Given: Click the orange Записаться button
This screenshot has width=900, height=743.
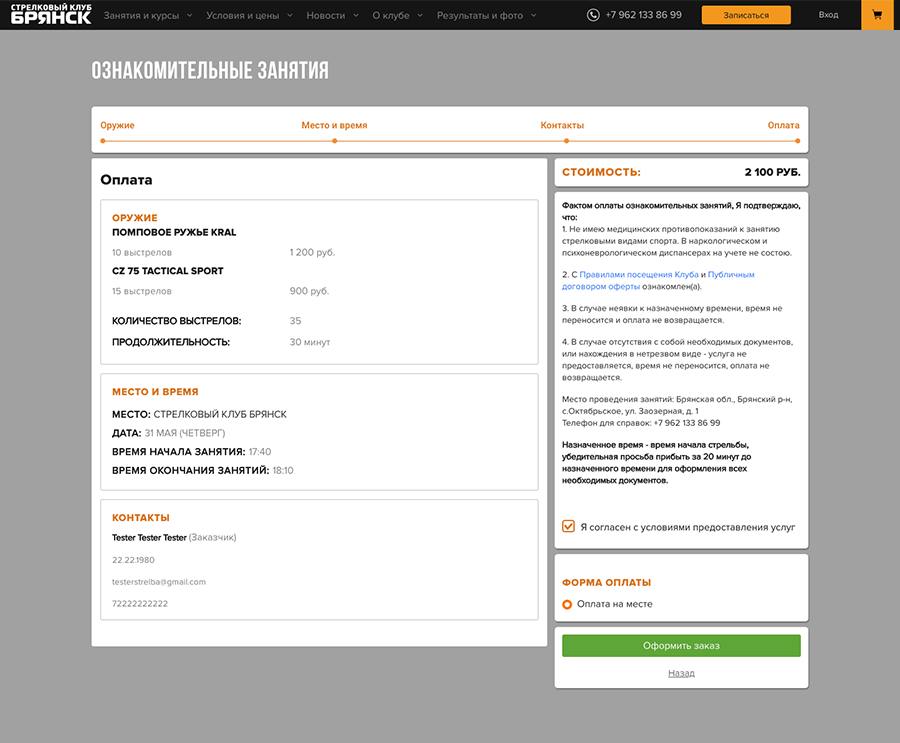Looking at the screenshot, I should (x=746, y=15).
